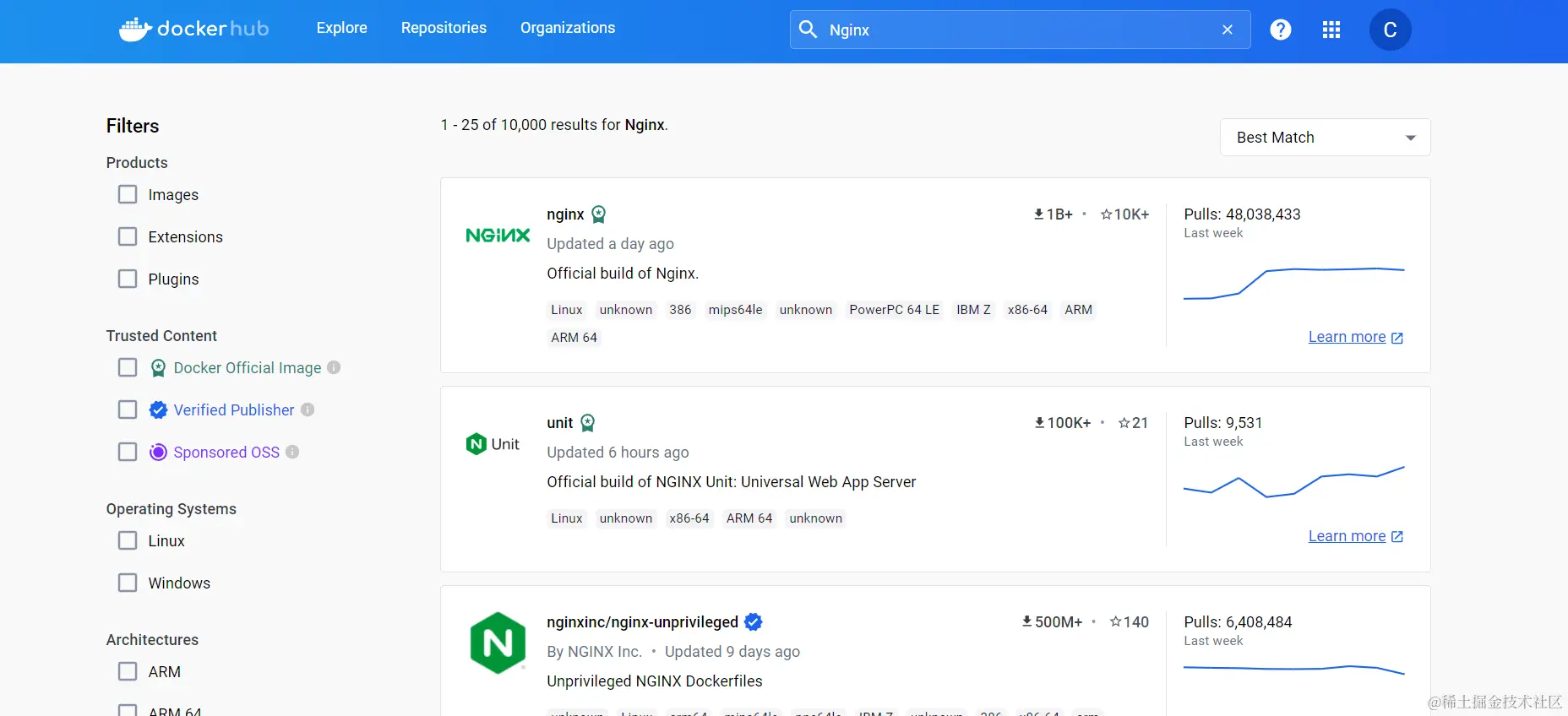
Task: Click the info icon beside Verified Publisher
Action: (x=308, y=410)
